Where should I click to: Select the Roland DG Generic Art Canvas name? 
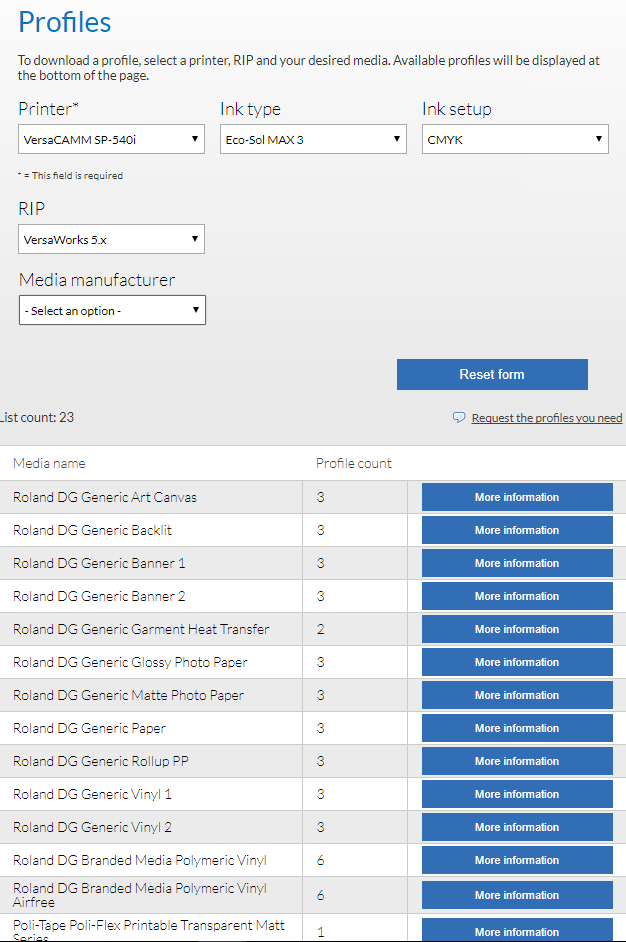105,497
